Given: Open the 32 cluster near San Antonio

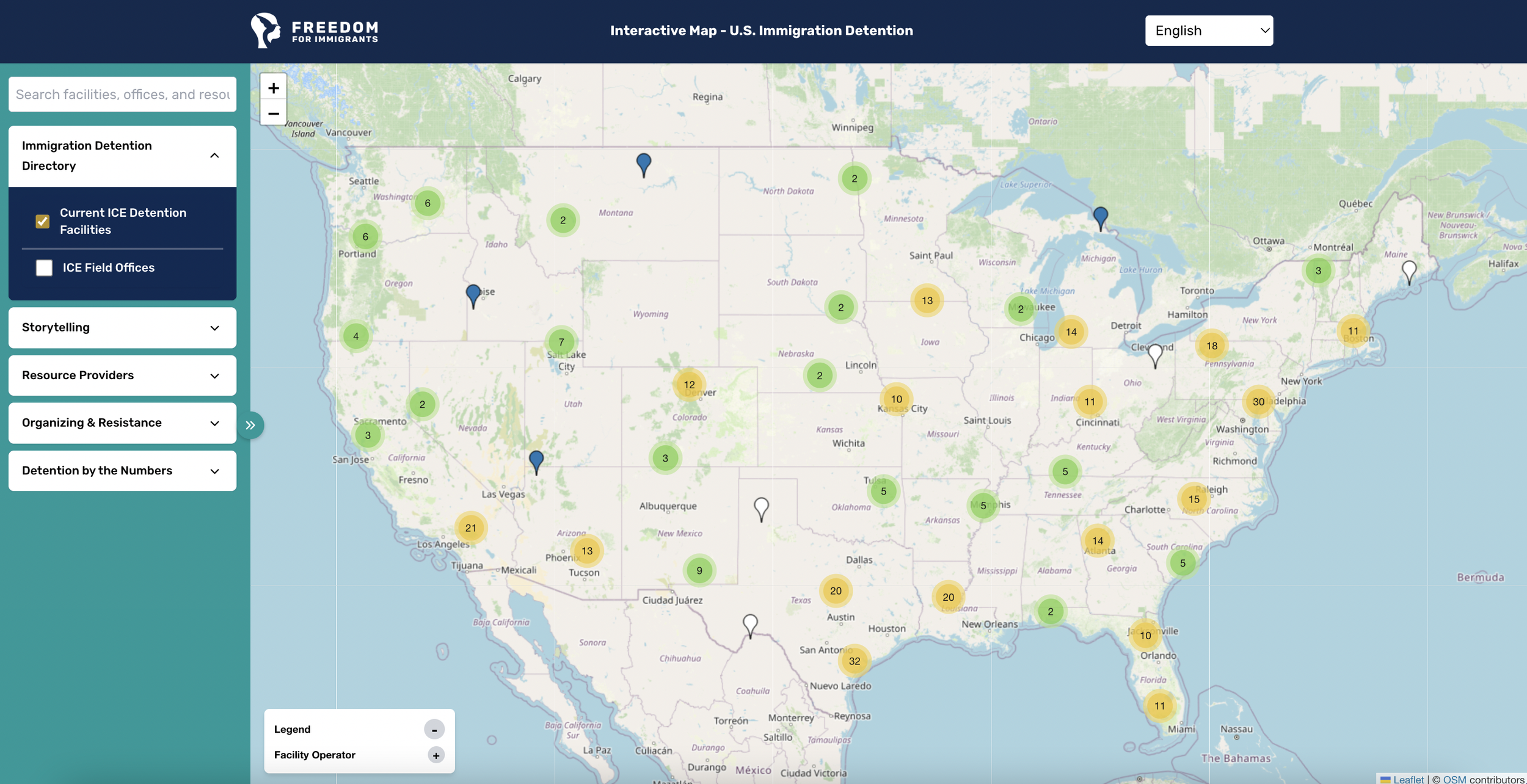Looking at the screenshot, I should point(854,661).
